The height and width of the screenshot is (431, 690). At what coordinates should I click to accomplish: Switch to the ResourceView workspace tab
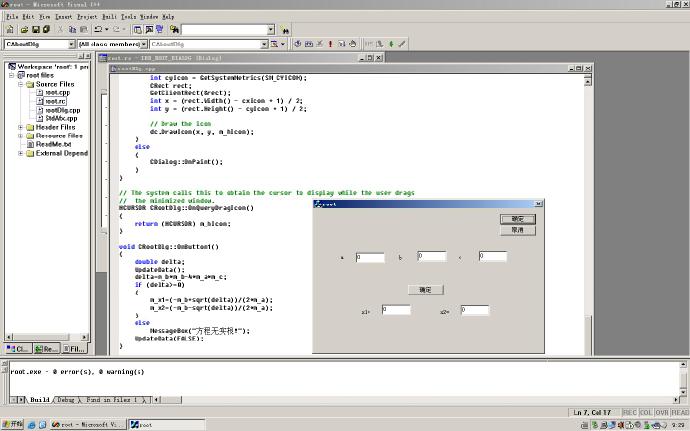tap(46, 349)
